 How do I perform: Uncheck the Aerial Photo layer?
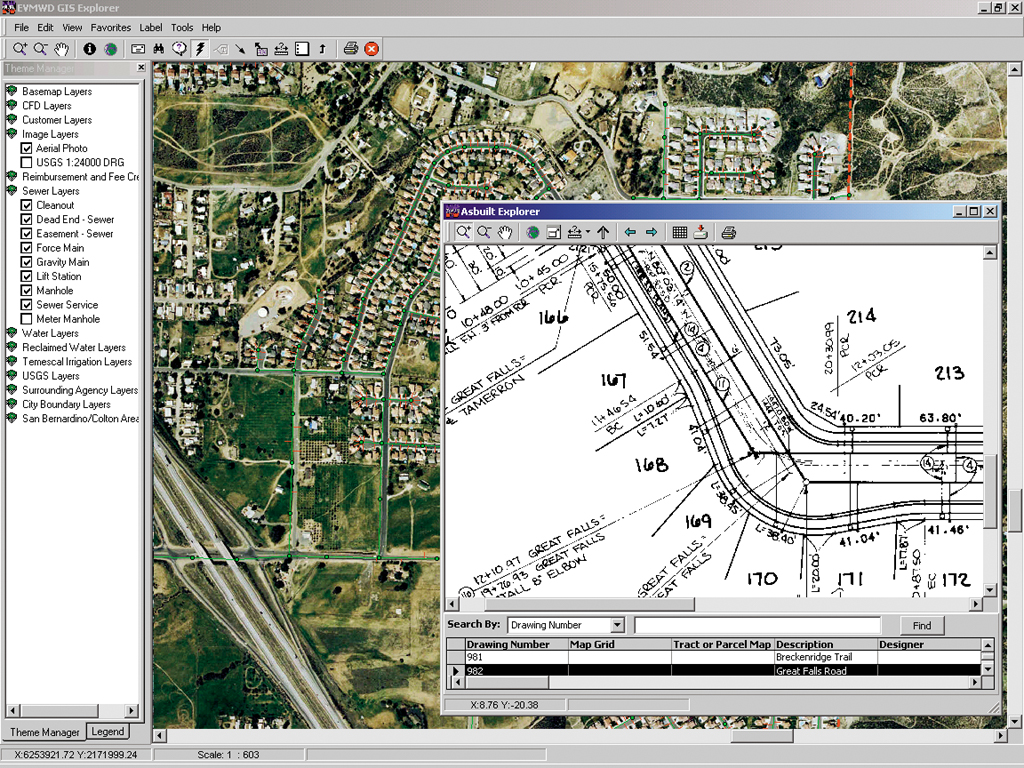click(27, 148)
